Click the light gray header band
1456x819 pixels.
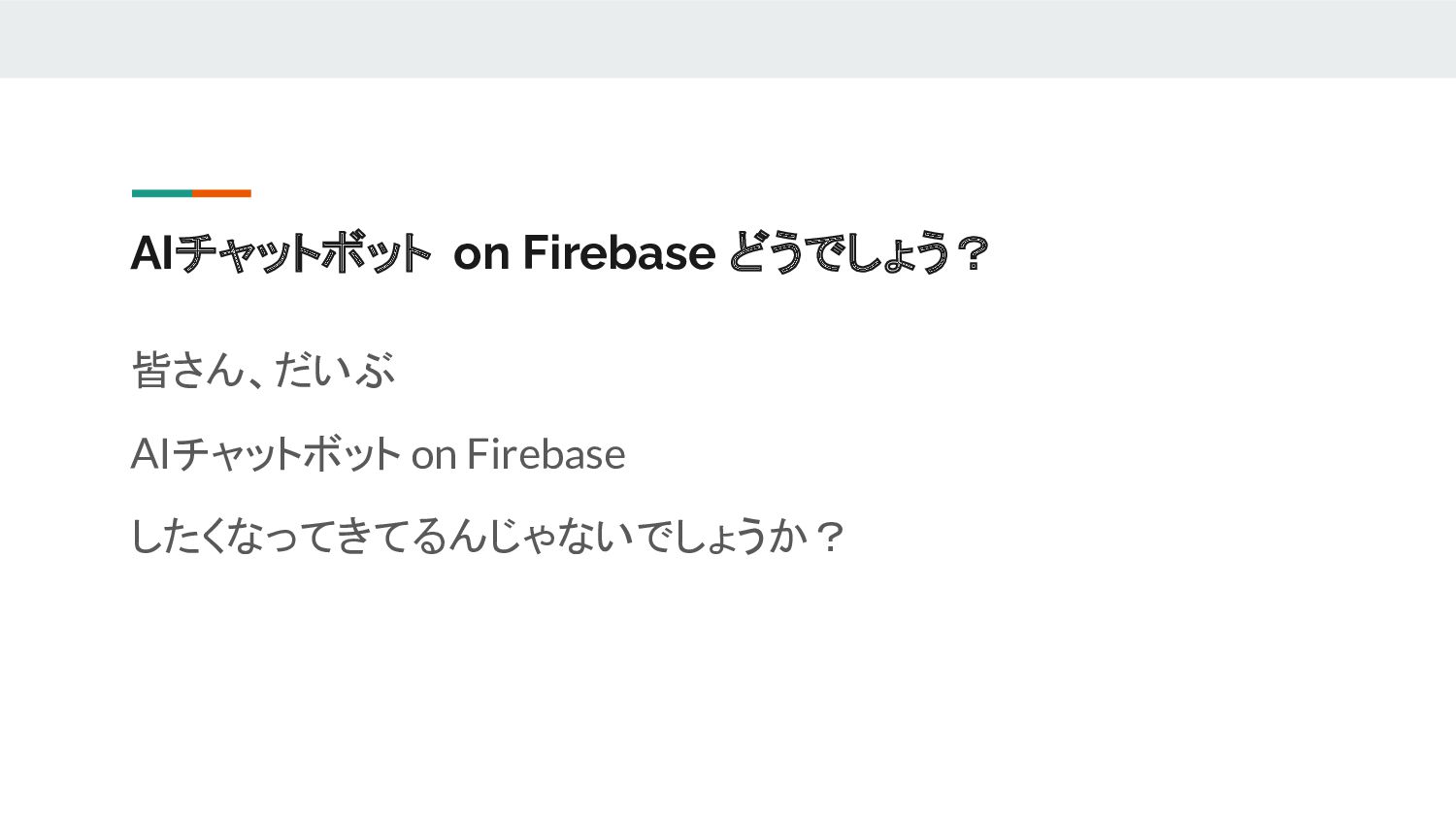pos(728,39)
